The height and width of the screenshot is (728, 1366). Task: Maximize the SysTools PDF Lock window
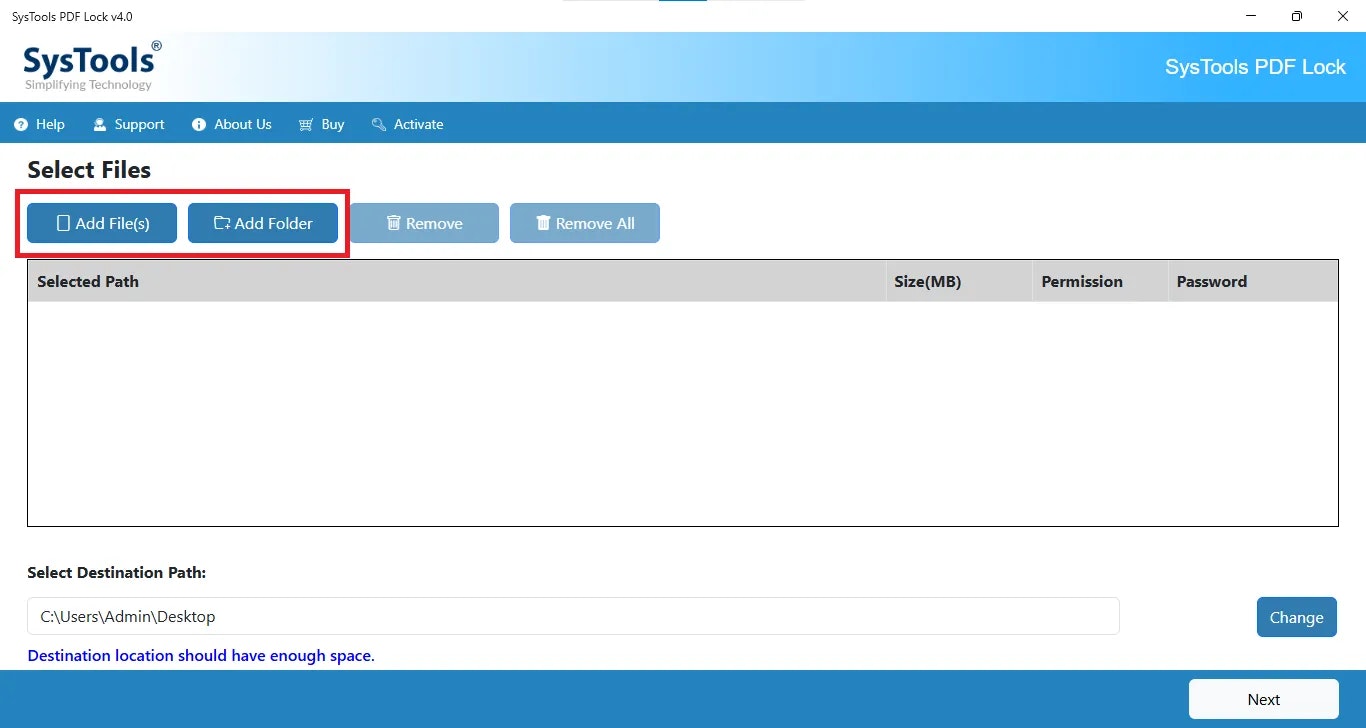coord(1297,16)
